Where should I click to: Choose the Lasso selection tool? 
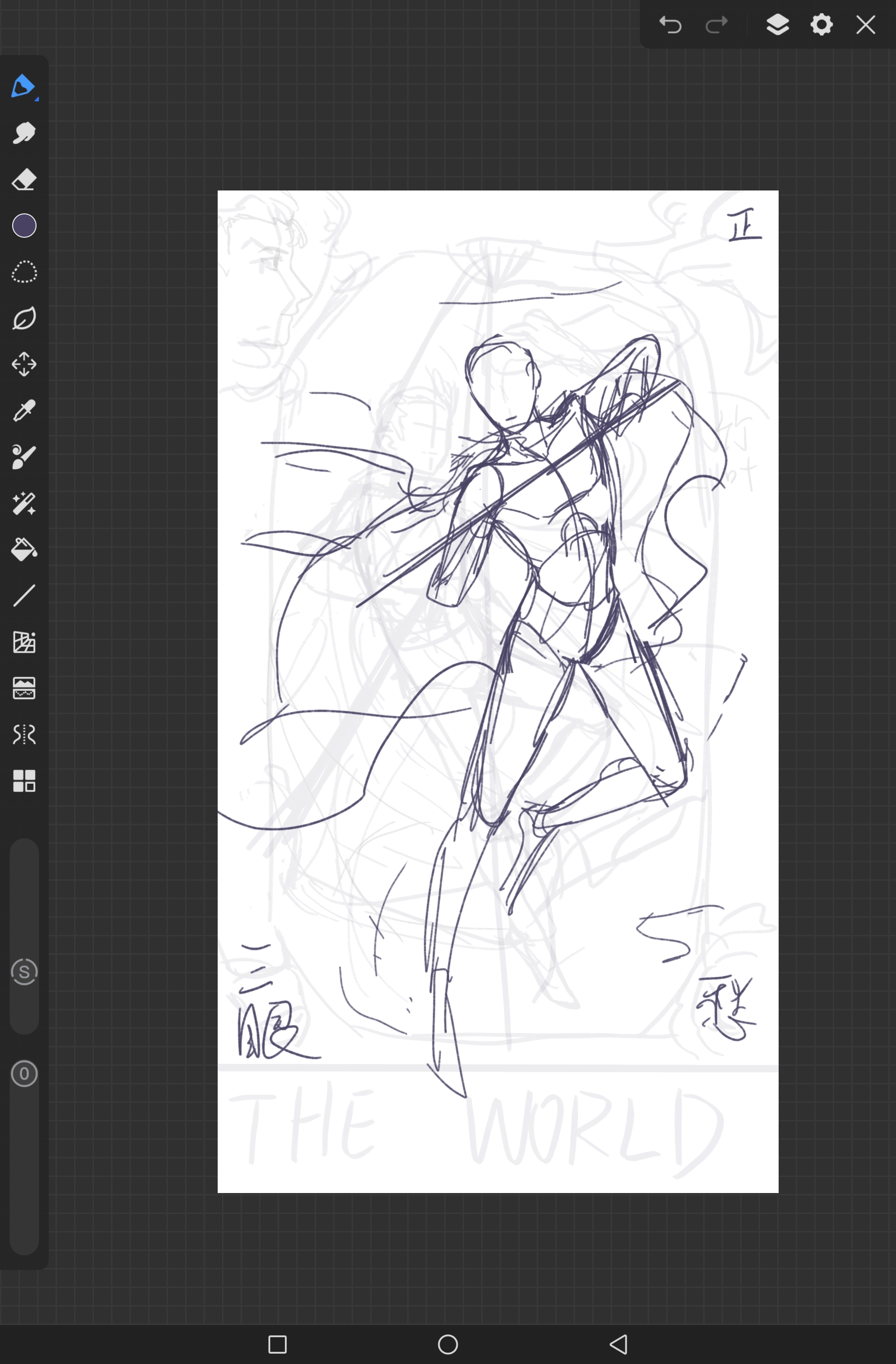[x=24, y=272]
